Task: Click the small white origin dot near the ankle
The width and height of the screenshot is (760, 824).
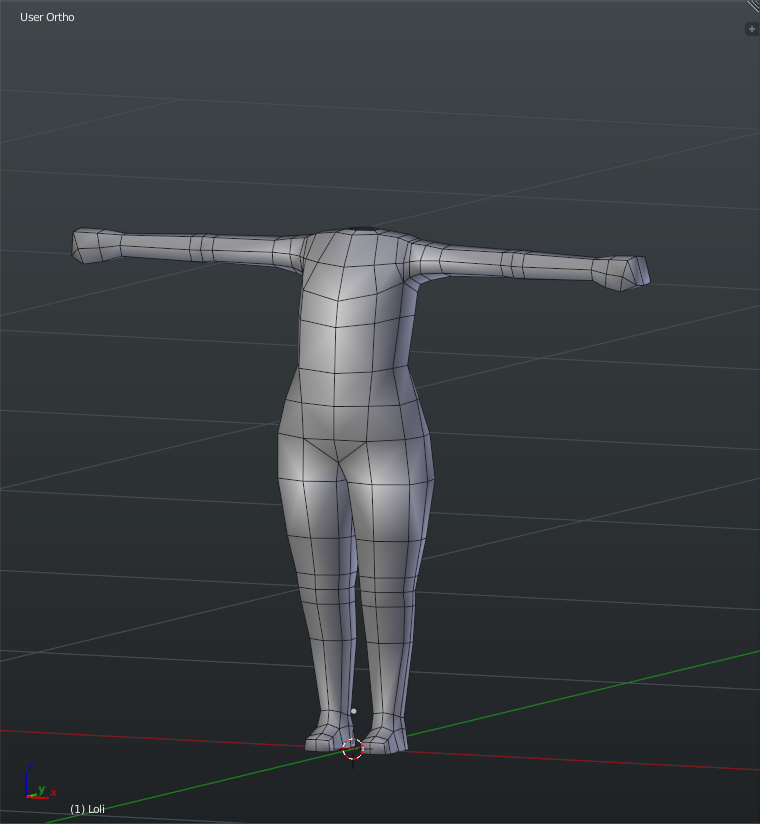Action: pos(354,711)
